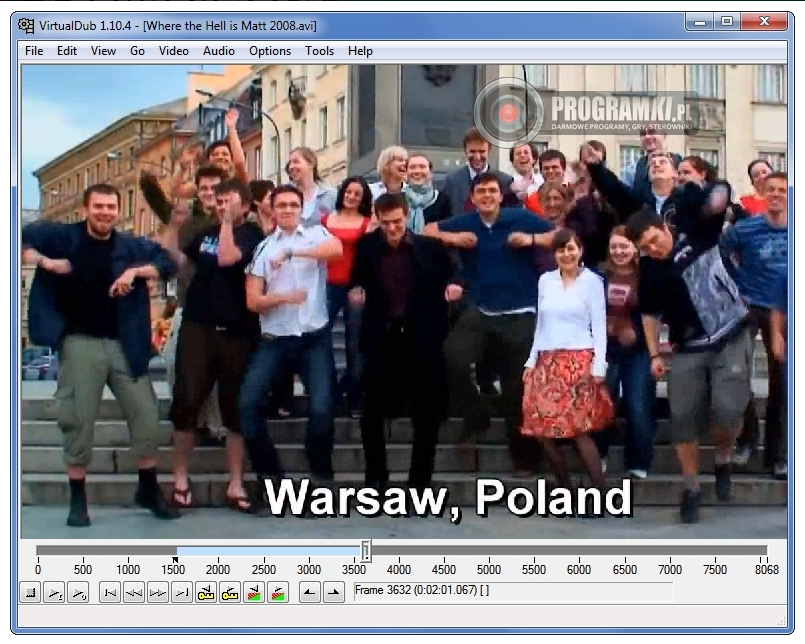Mark selection end at the current frame
The width and height of the screenshot is (805, 644).
tap(334, 593)
